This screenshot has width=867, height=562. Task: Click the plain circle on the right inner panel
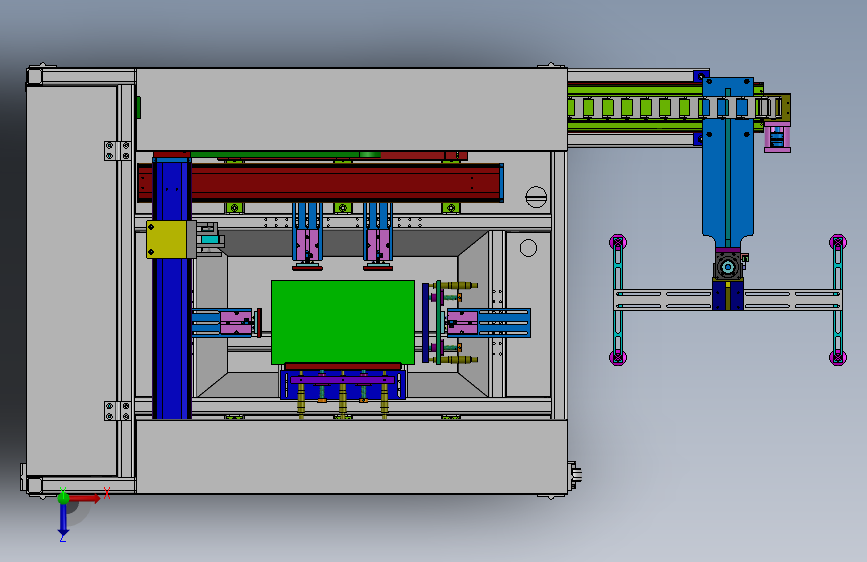tap(528, 248)
